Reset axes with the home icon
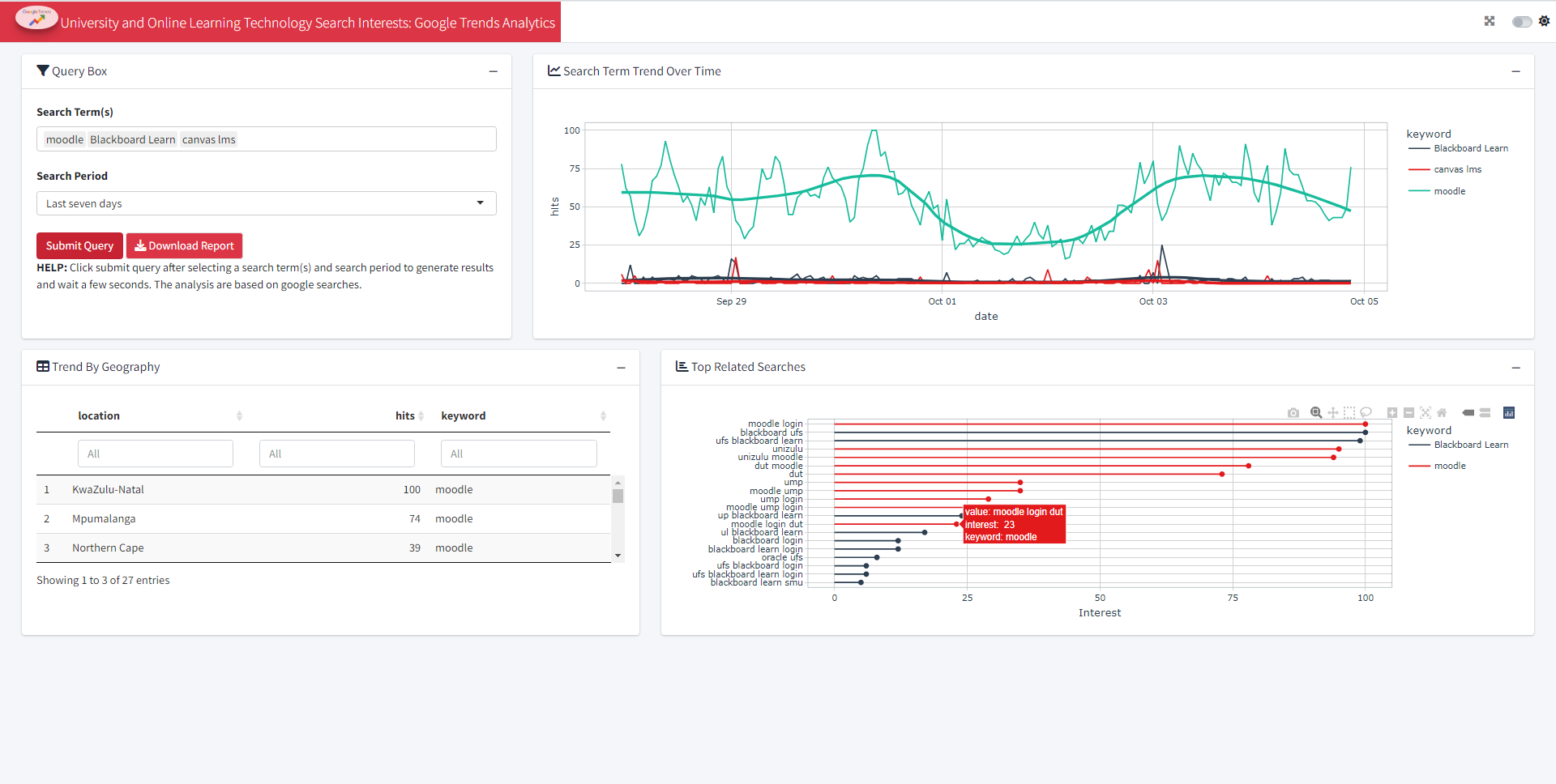 click(x=1442, y=413)
